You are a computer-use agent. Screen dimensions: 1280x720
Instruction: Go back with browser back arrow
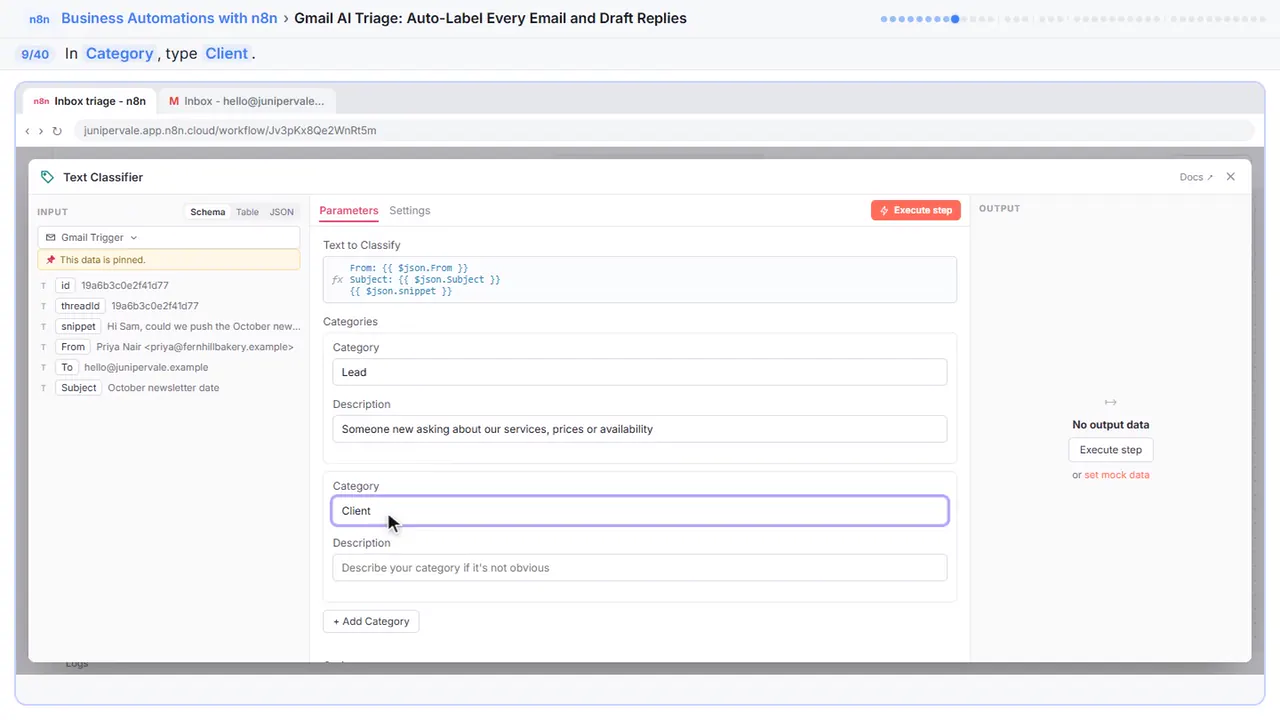pos(28,131)
